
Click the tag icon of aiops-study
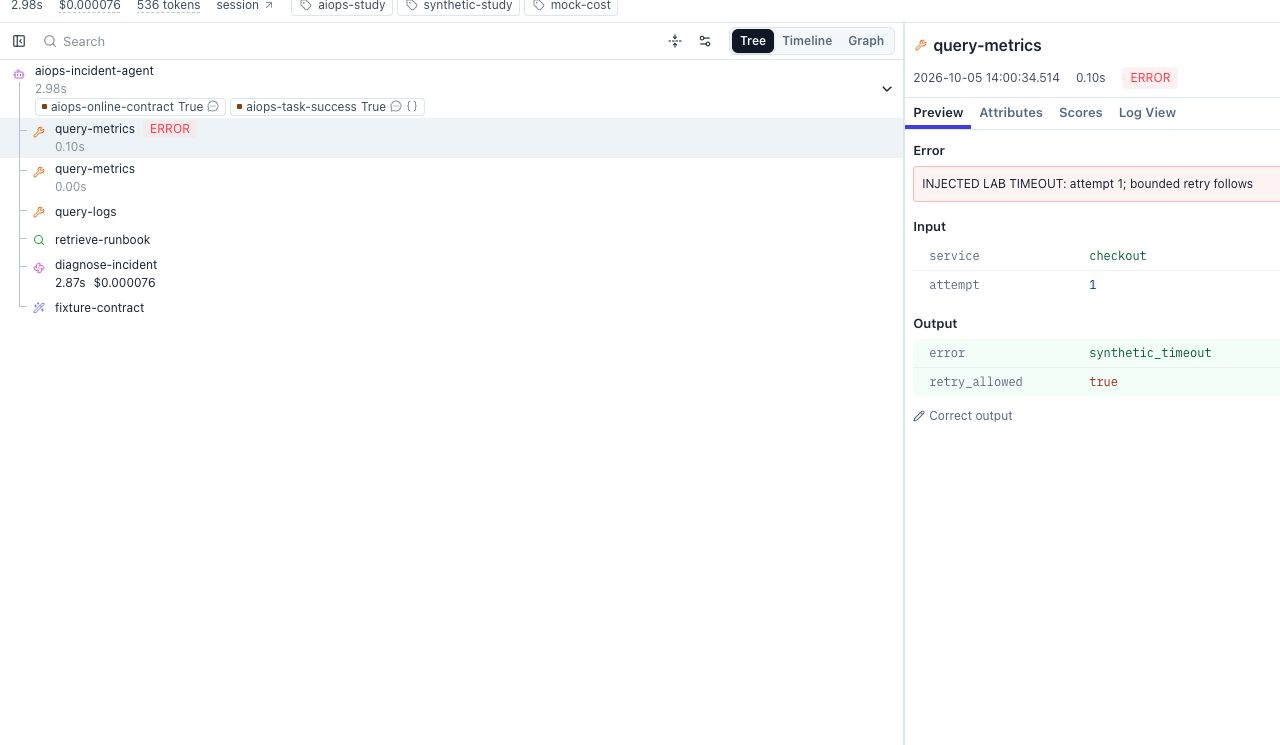coord(306,5)
